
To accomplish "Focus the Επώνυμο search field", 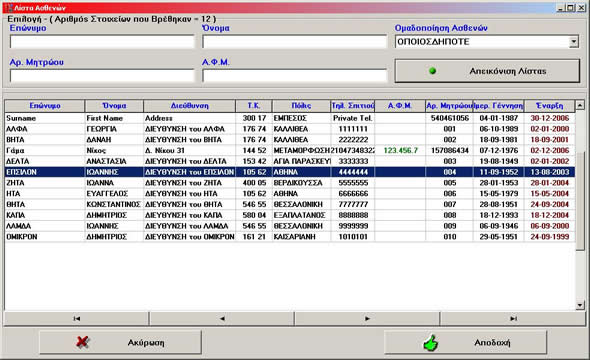I will point(102,42).
